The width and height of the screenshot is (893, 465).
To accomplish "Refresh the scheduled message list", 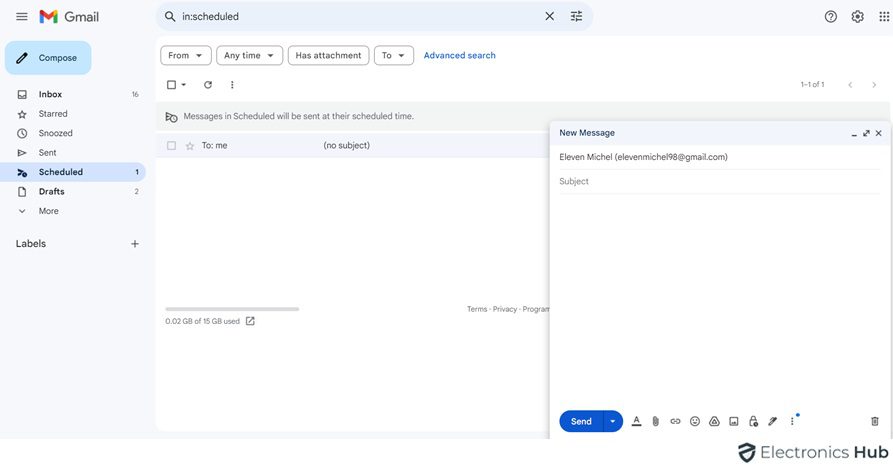I will coord(208,84).
